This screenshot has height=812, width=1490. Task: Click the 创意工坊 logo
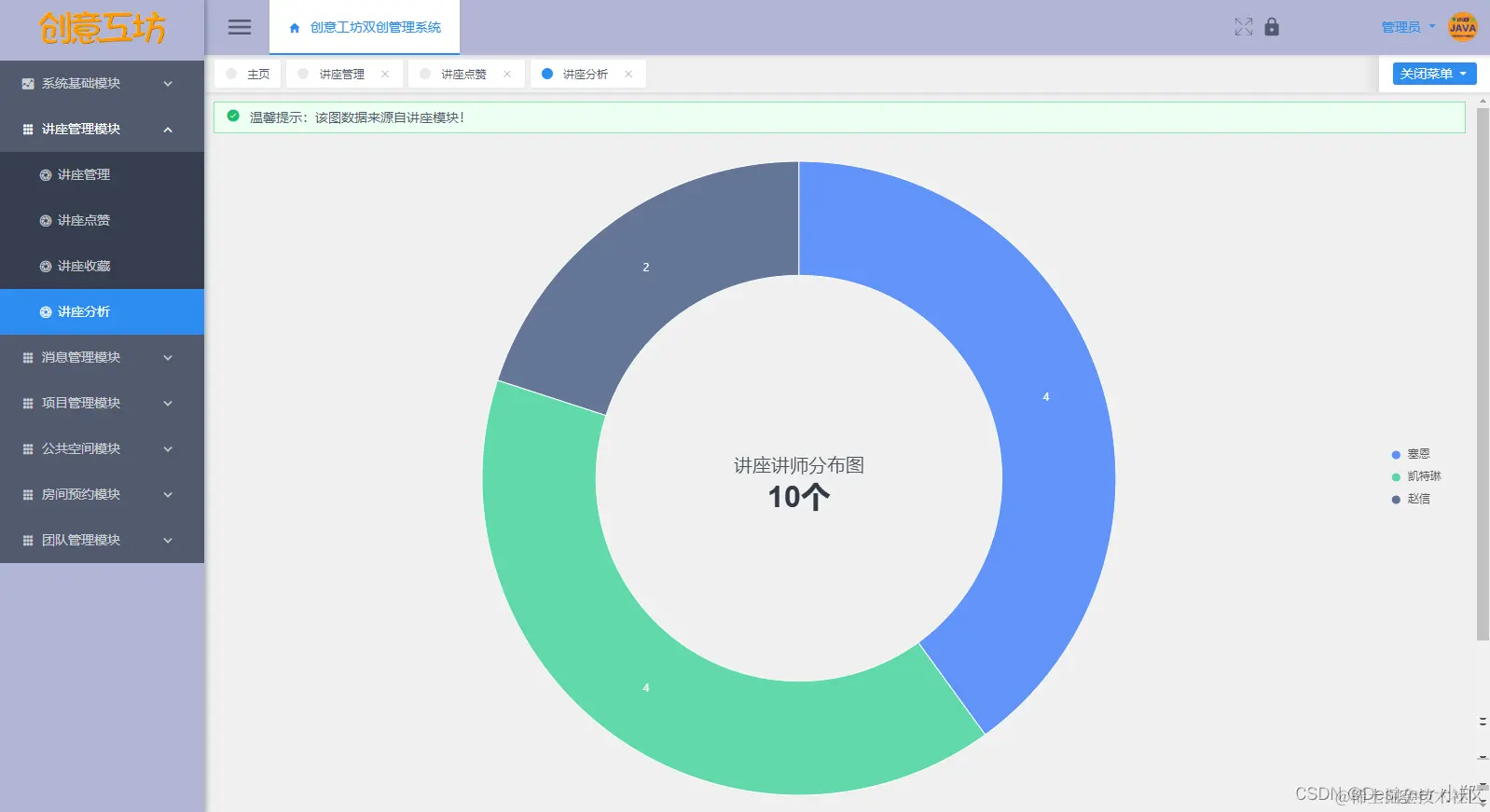(x=102, y=29)
